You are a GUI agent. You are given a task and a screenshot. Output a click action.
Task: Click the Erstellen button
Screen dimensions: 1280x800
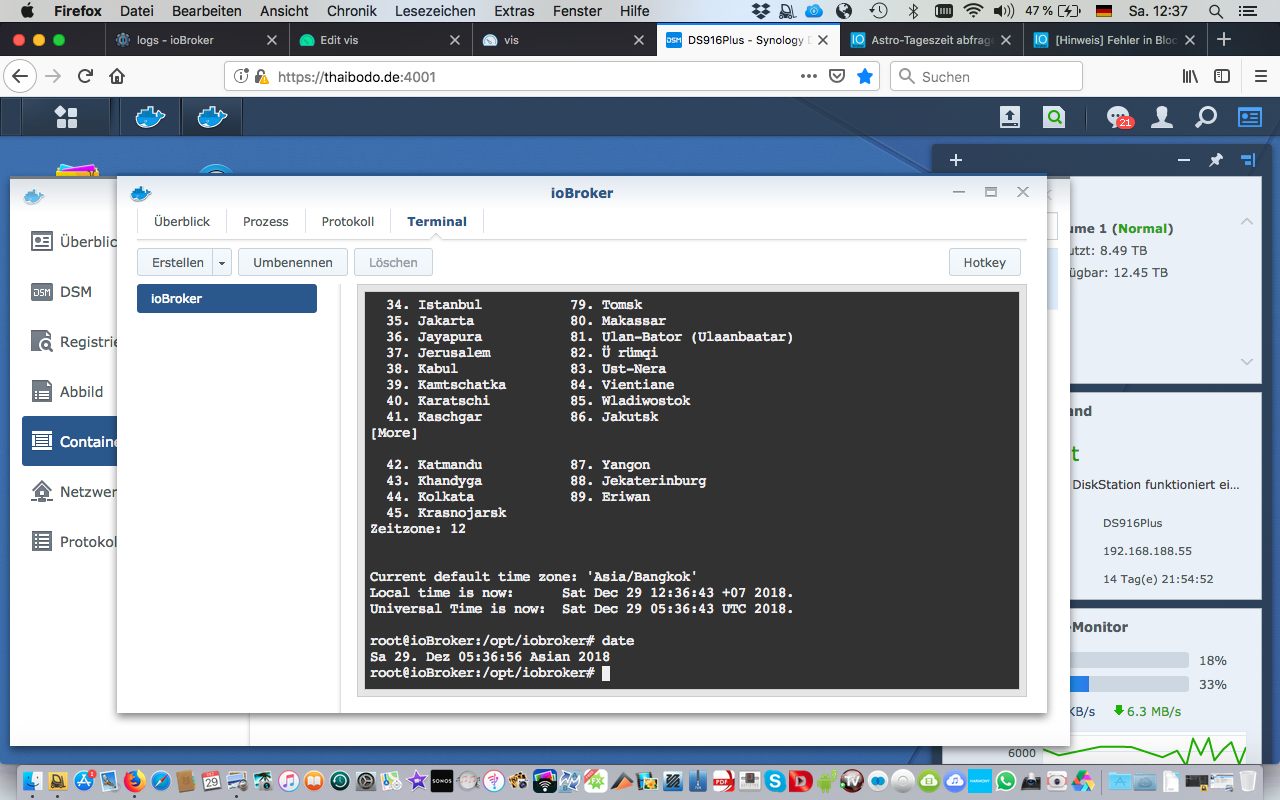(x=177, y=263)
